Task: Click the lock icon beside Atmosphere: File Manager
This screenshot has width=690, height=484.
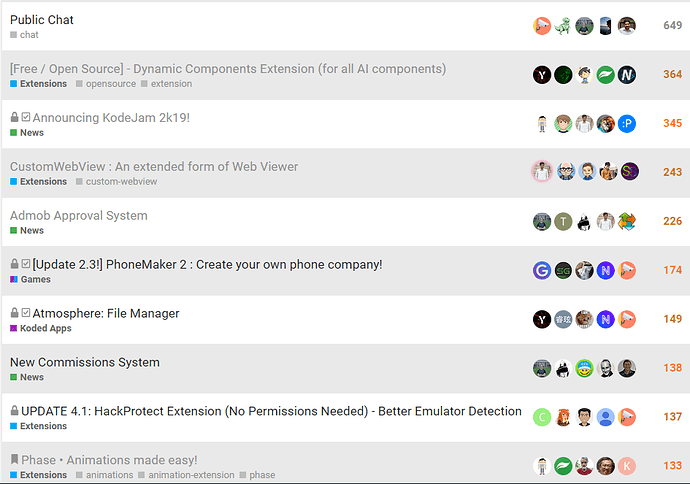Action: 15,312
